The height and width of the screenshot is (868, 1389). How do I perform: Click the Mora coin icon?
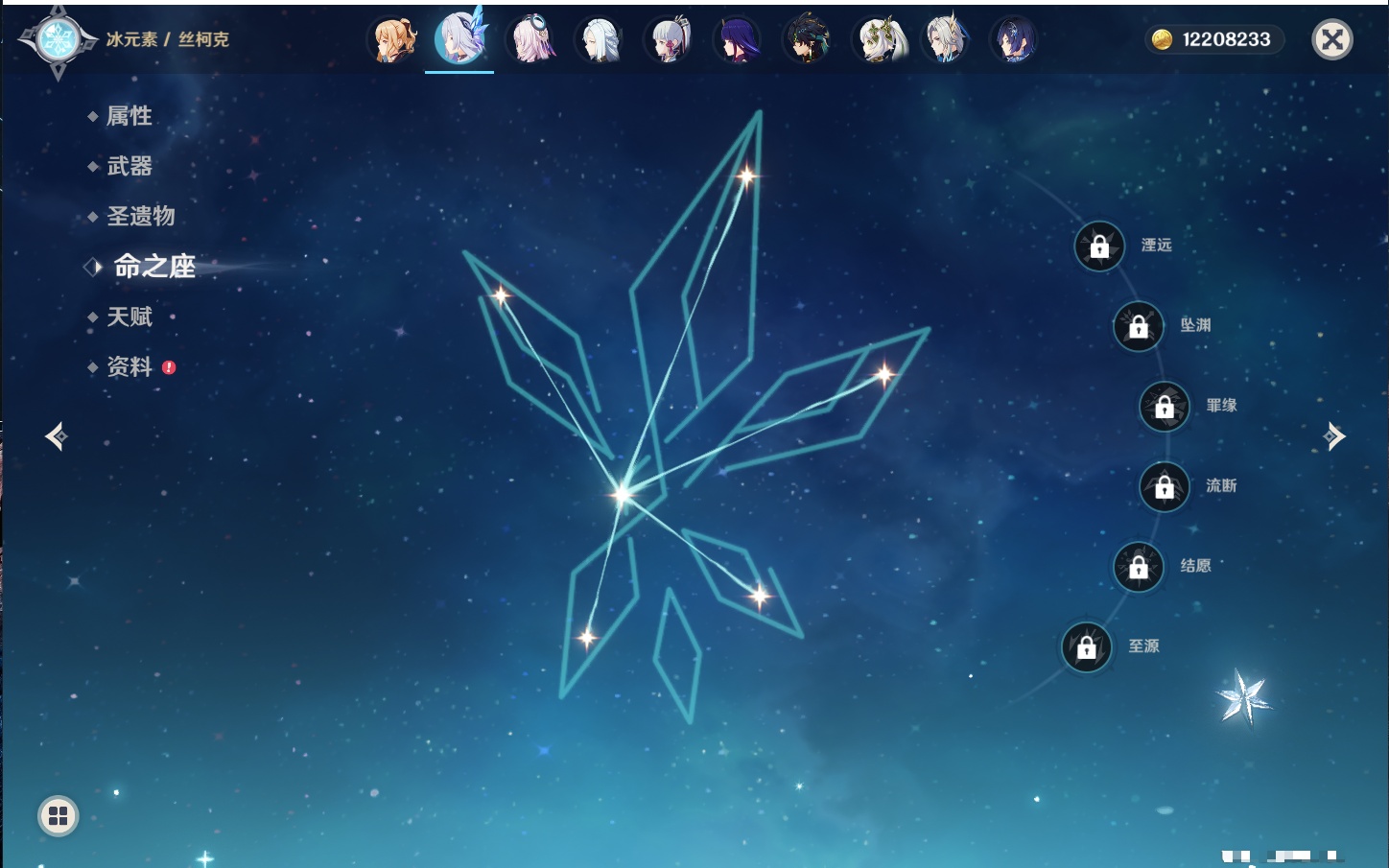[x=1162, y=39]
